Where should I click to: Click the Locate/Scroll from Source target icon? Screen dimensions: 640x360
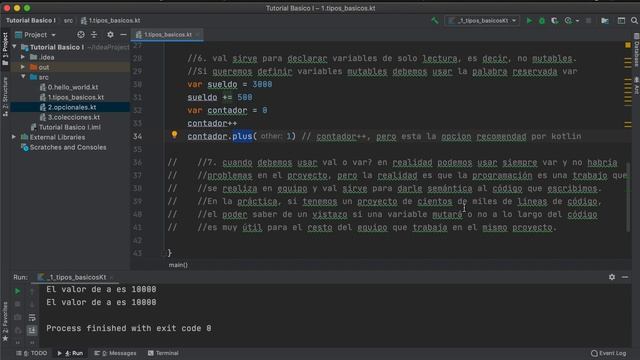tap(81, 35)
